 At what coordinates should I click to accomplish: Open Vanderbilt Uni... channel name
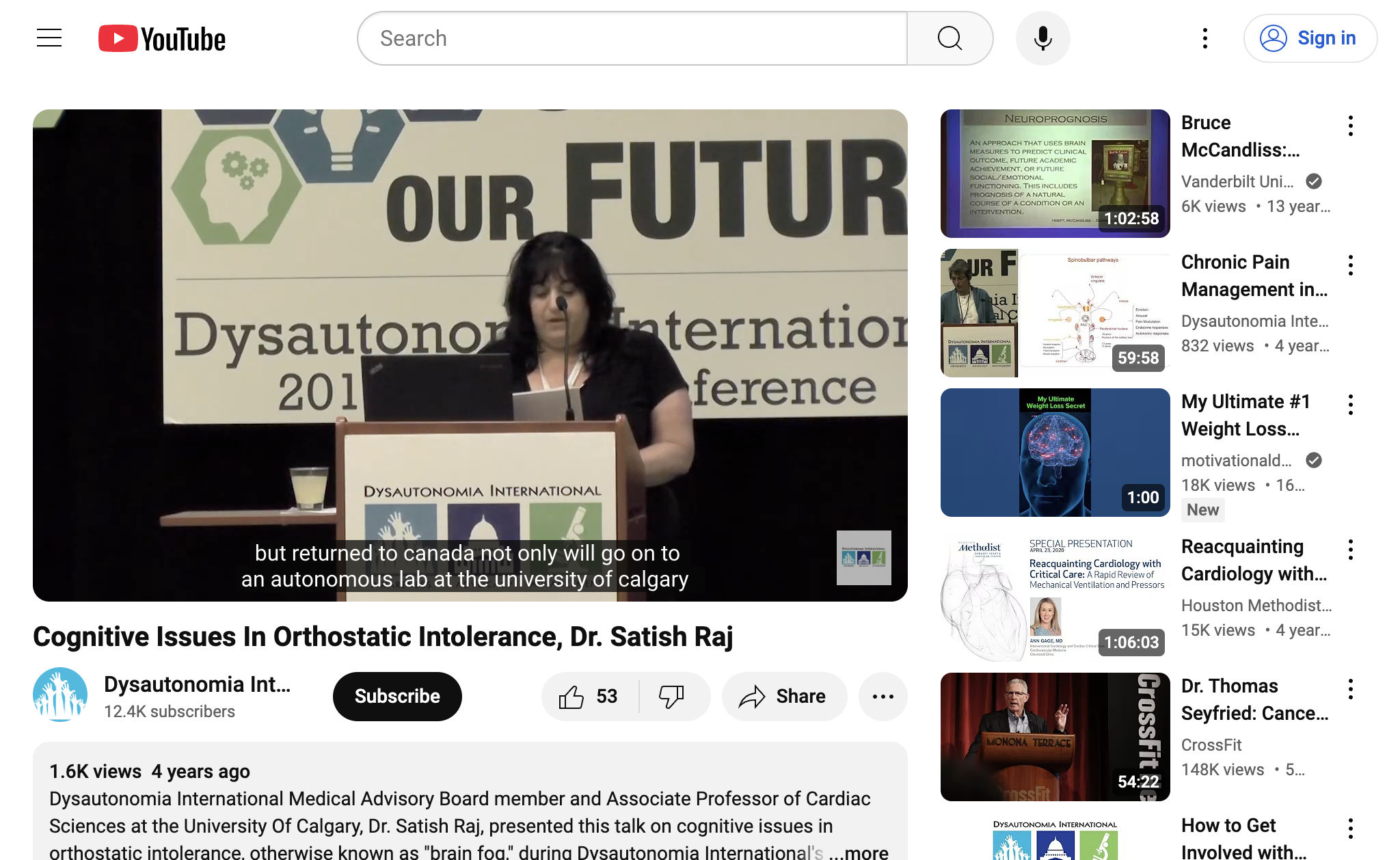click(x=1237, y=181)
